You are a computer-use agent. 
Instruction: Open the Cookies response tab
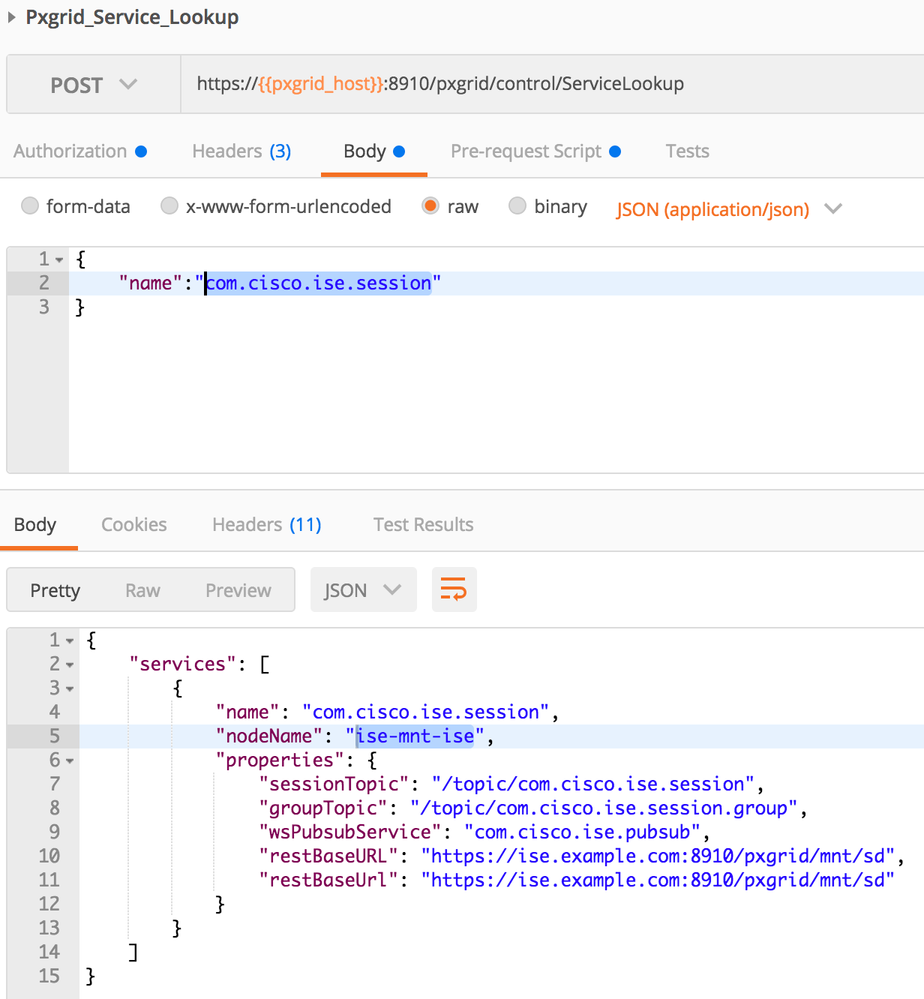click(x=134, y=524)
